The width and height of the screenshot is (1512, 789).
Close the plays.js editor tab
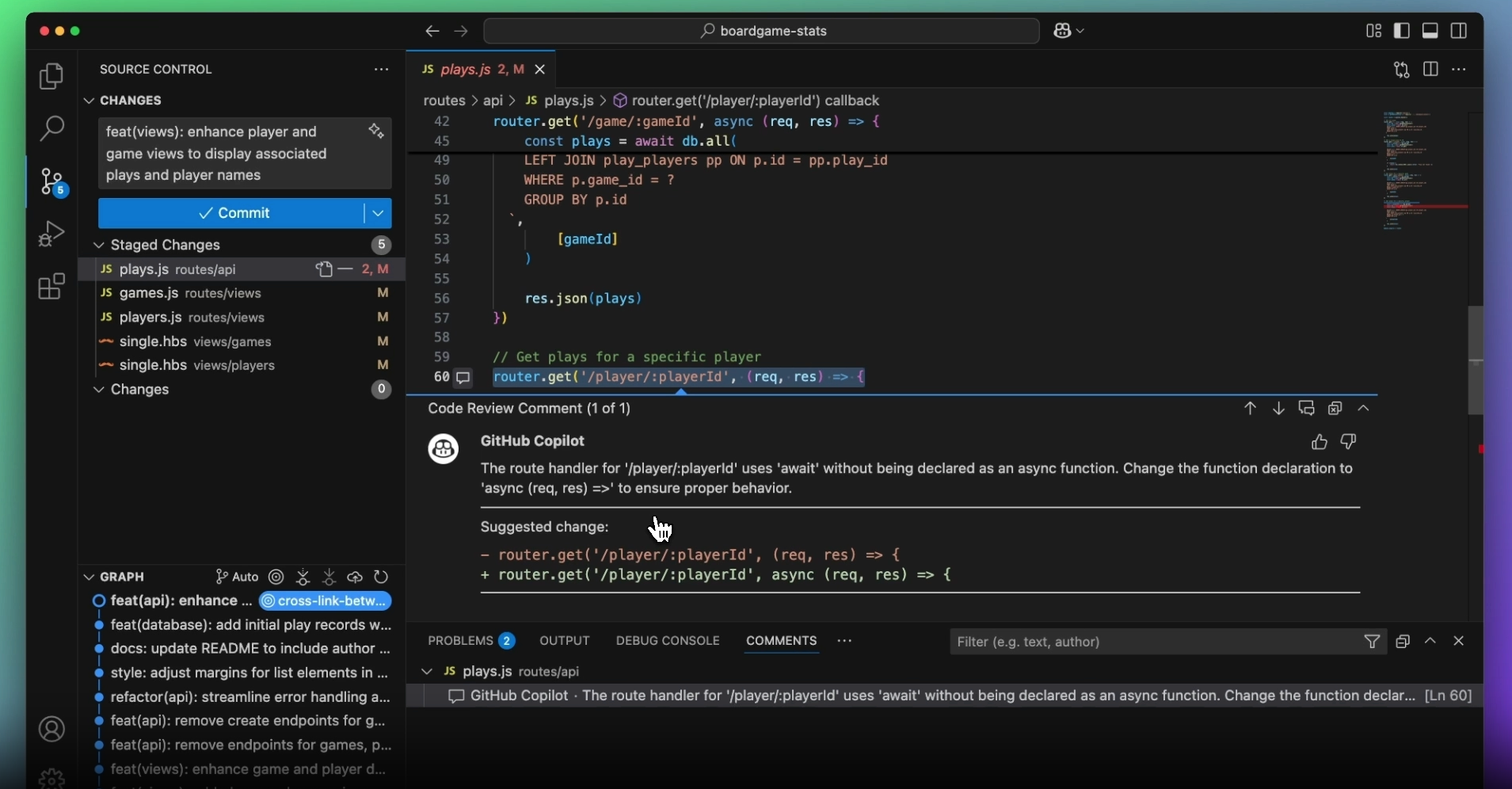click(x=541, y=70)
